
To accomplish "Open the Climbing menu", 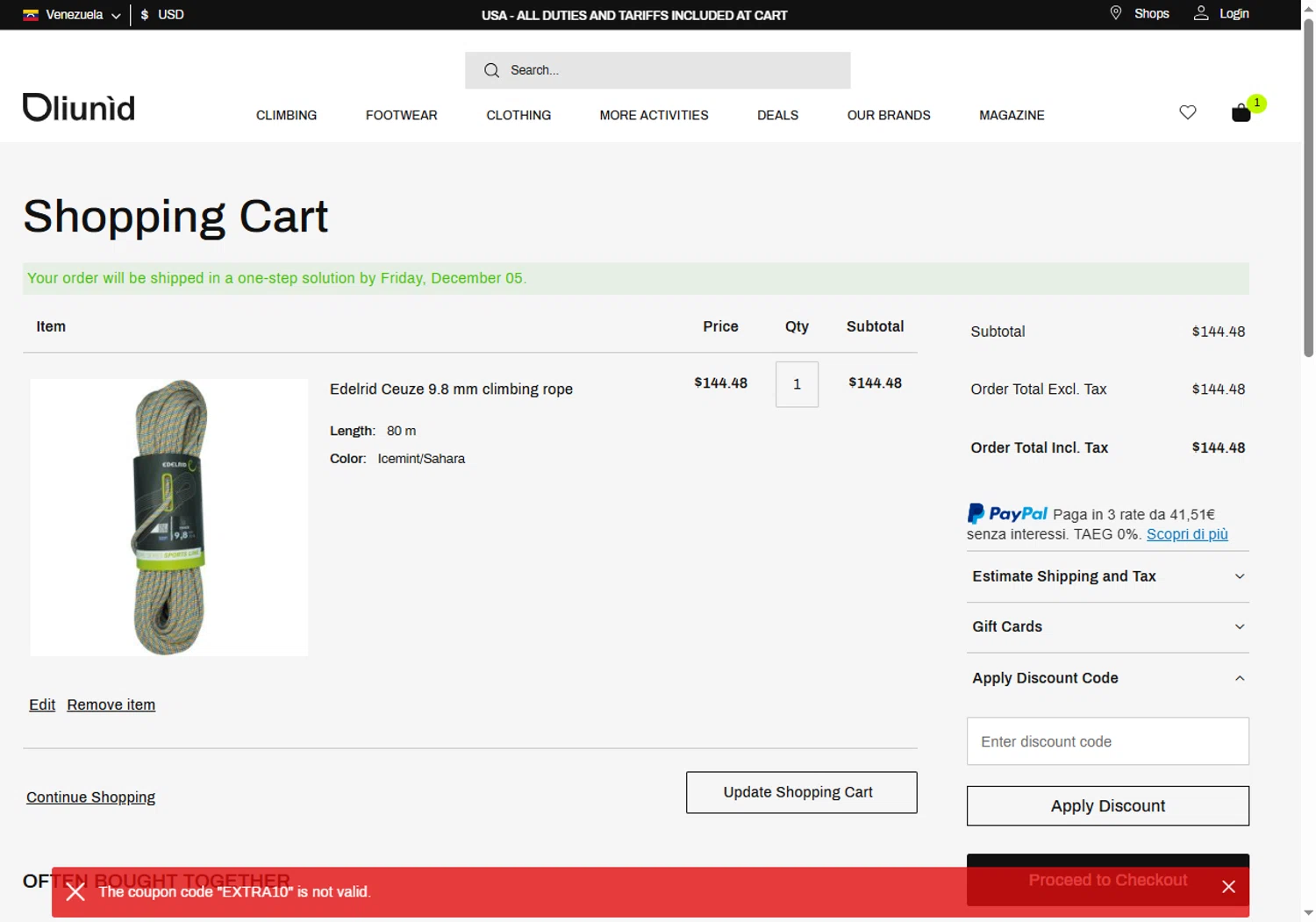I will (286, 115).
